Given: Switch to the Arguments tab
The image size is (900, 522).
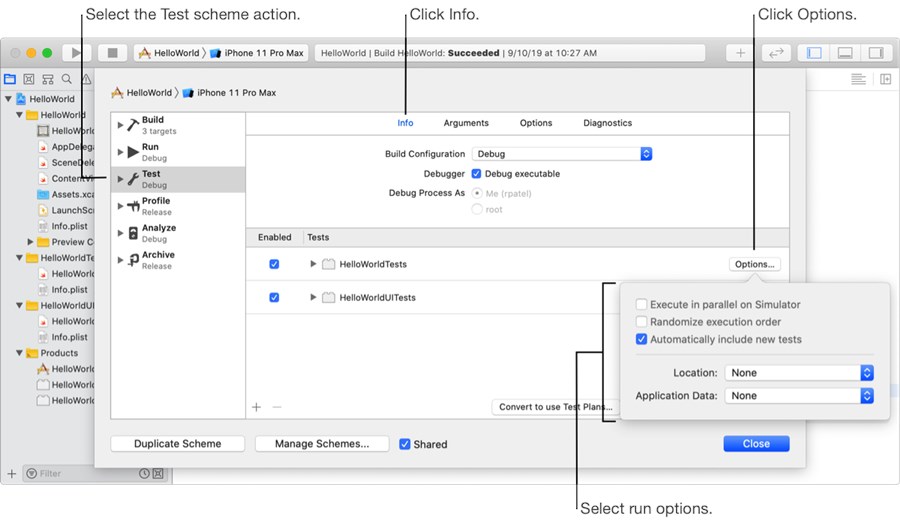Looking at the screenshot, I should coord(466,123).
